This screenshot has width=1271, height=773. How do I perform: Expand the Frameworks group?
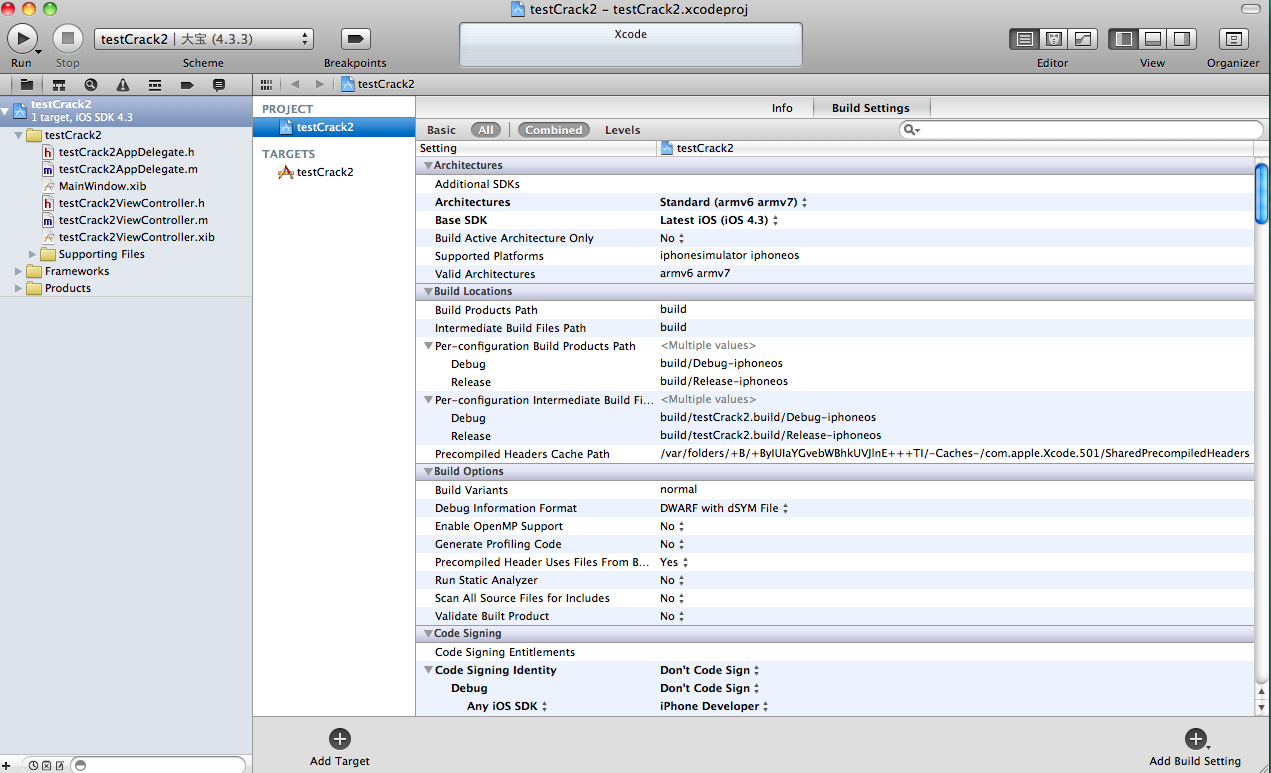pos(18,271)
